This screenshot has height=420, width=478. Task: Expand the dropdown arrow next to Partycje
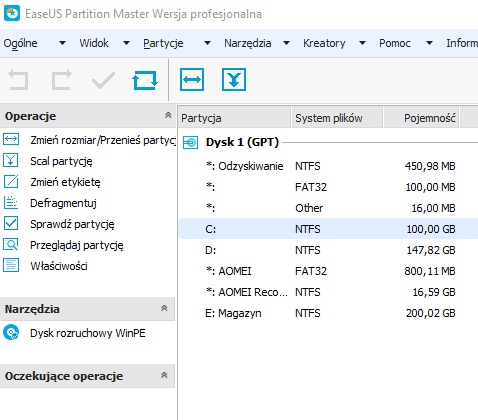point(207,43)
